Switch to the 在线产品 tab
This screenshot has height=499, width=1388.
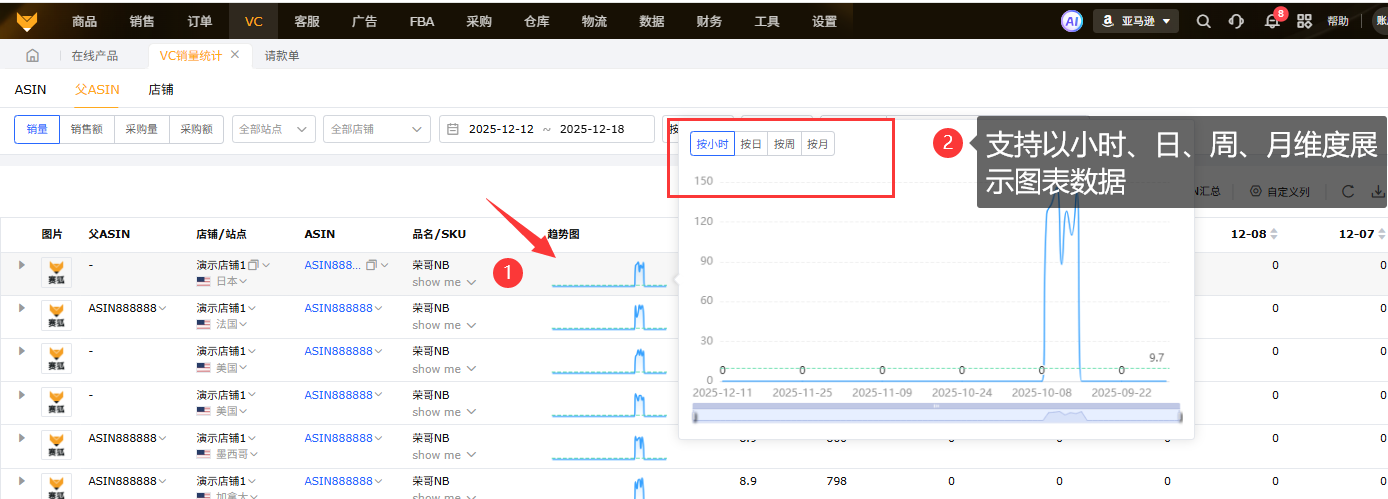[x=94, y=56]
